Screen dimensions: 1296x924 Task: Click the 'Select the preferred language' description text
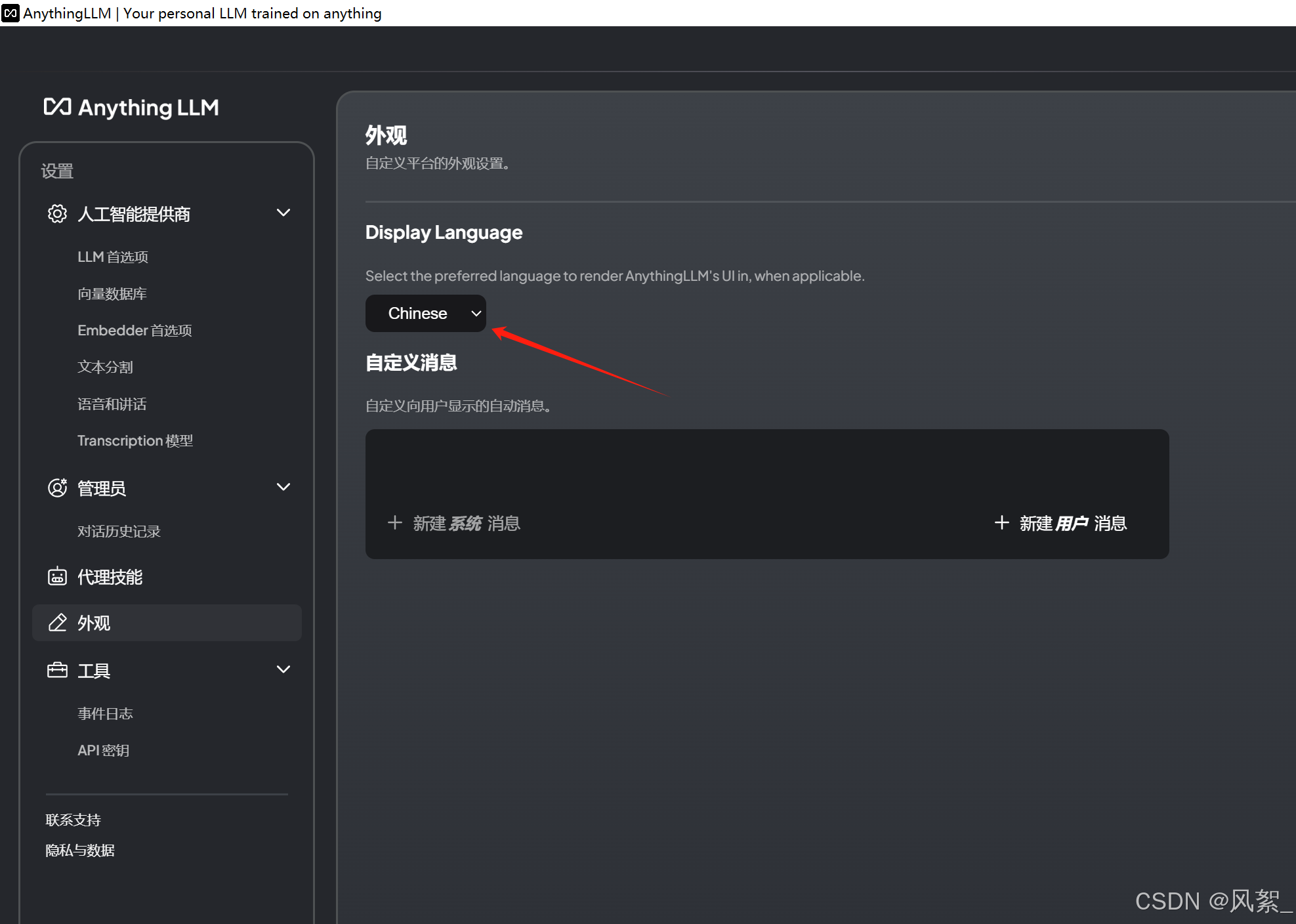(x=615, y=276)
